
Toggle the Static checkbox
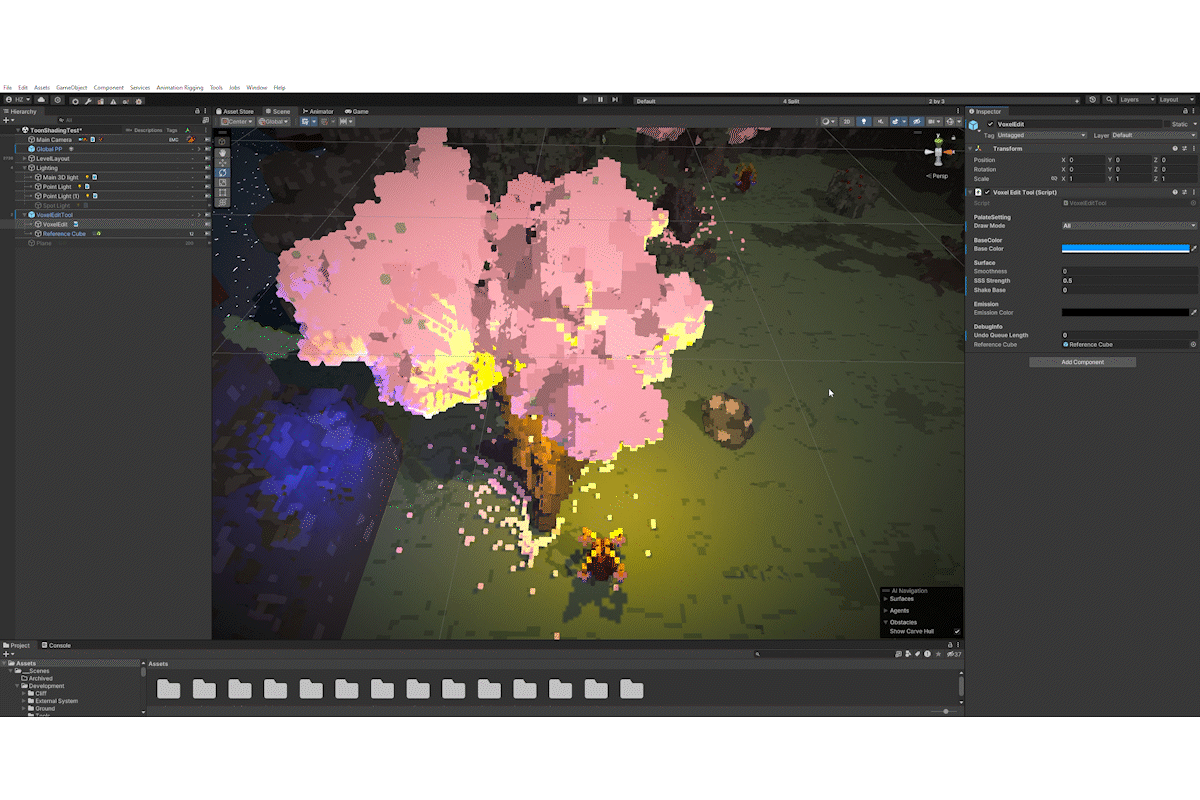pos(1167,124)
